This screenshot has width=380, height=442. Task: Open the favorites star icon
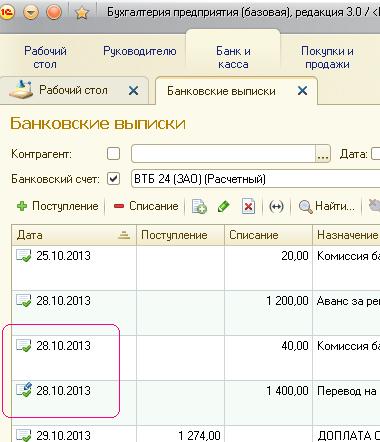(x=82, y=13)
